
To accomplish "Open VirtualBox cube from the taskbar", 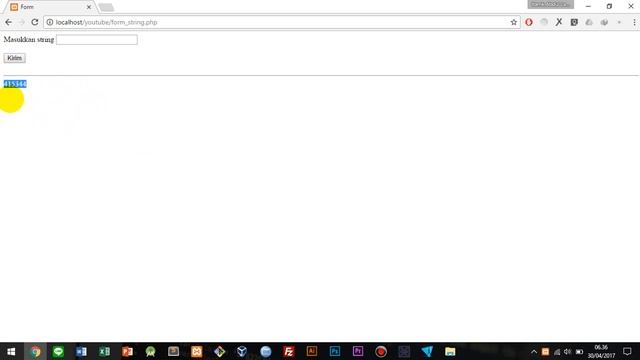I will point(242,351).
